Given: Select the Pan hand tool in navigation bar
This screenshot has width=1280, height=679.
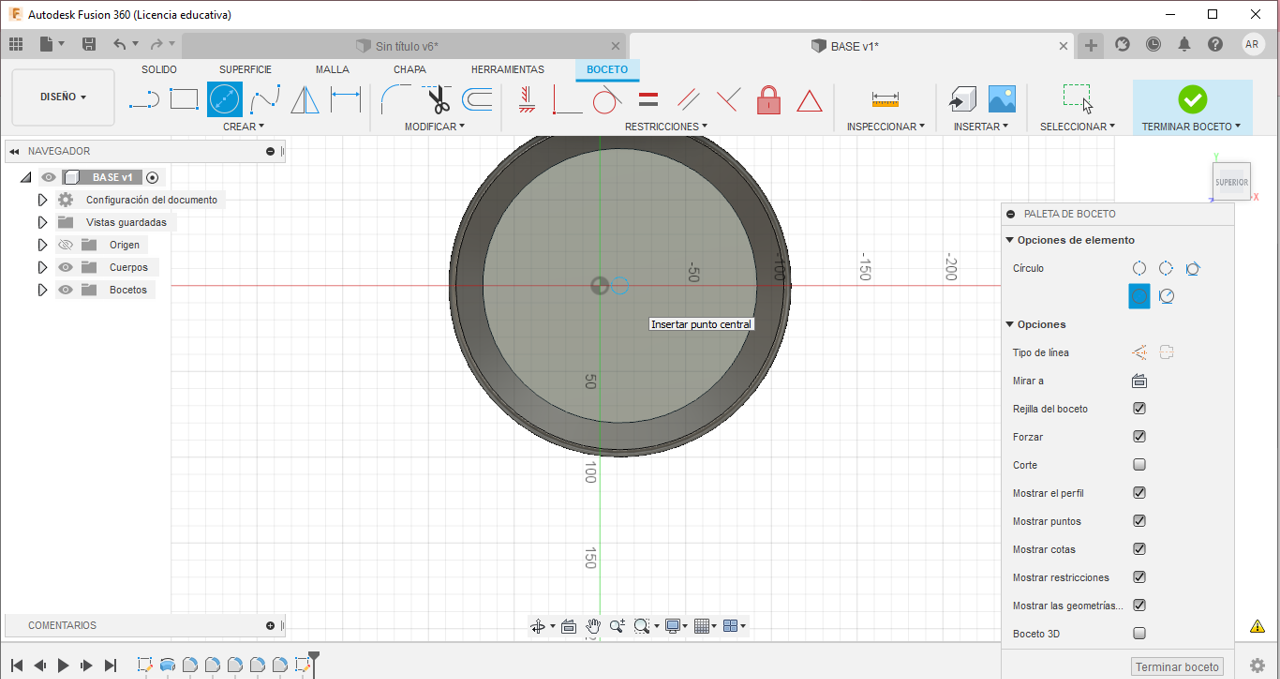Looking at the screenshot, I should (593, 626).
